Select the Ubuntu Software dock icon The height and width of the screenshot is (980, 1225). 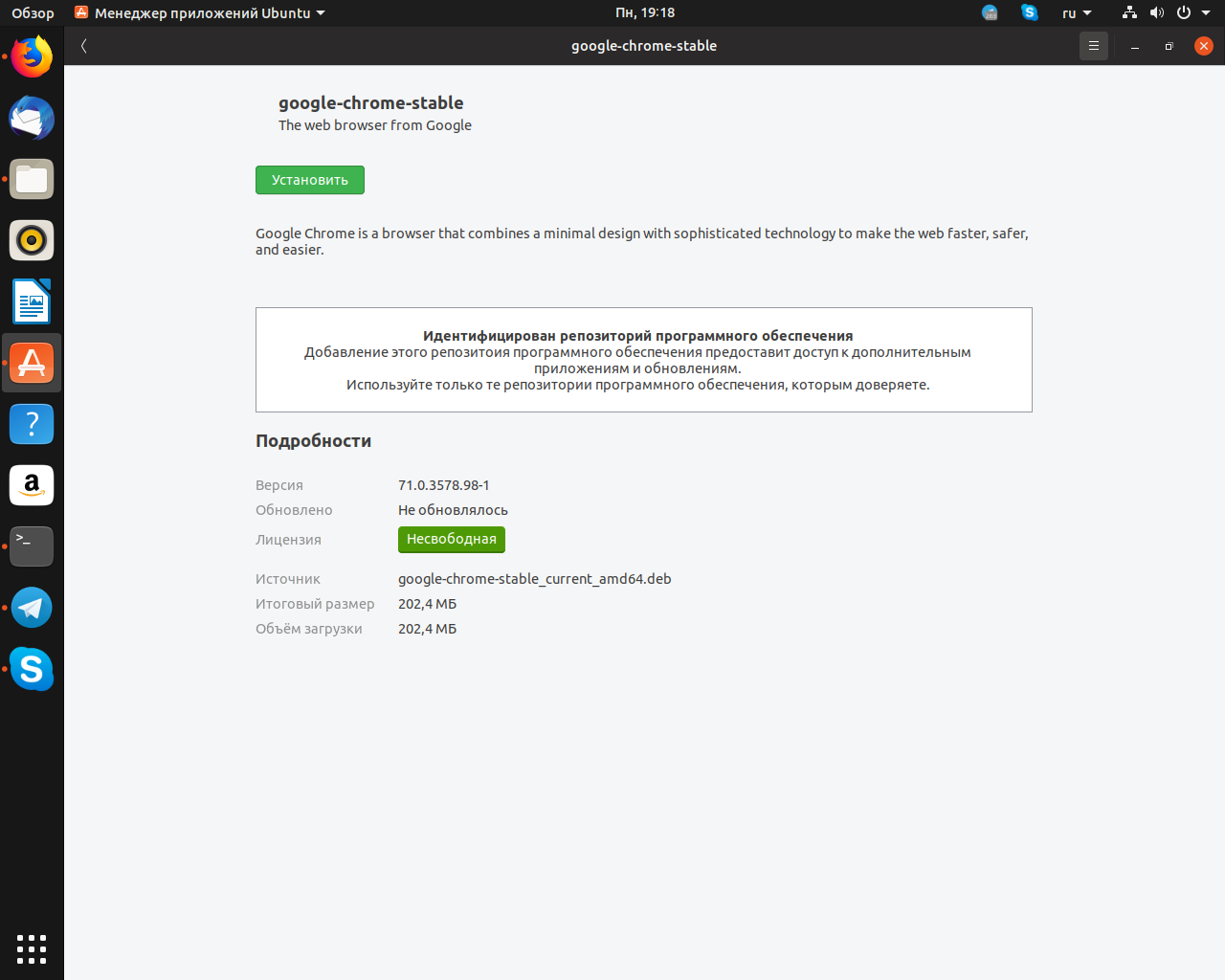point(32,363)
